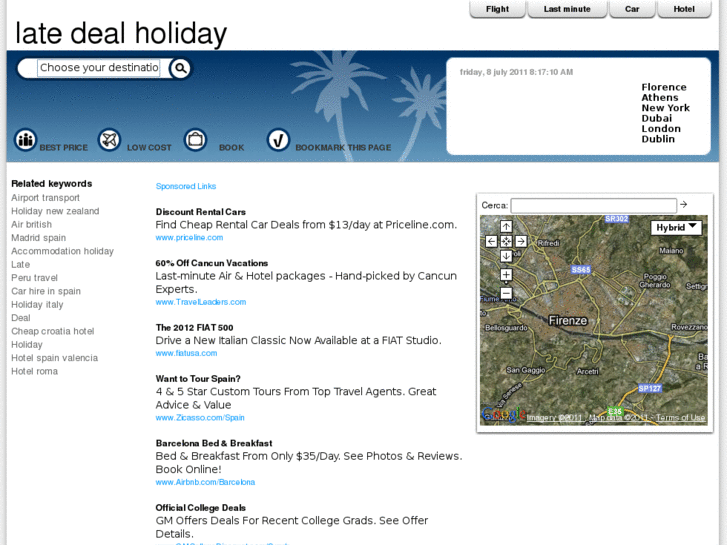This screenshot has width=727, height=545.
Task: Open Madrid spain keyword
Action: point(38,238)
